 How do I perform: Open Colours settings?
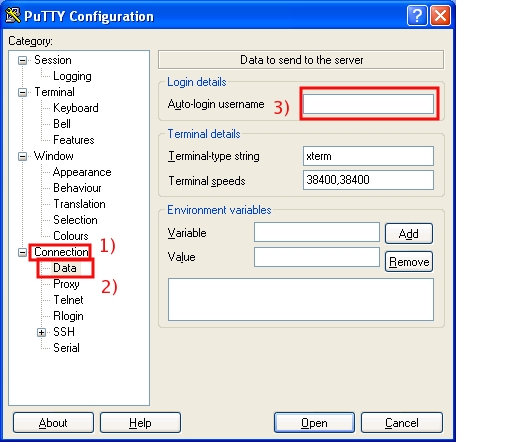[x=71, y=236]
